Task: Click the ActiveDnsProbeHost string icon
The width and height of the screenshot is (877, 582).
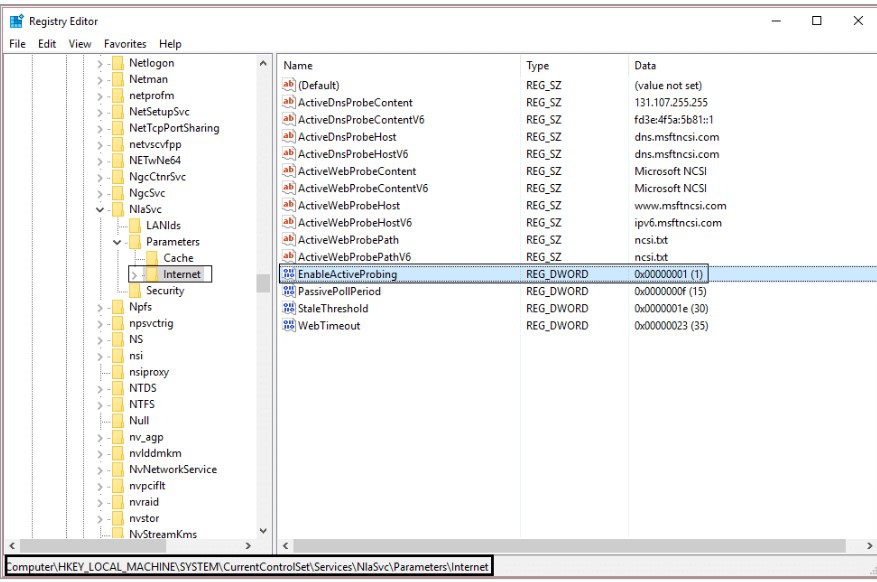Action: click(x=289, y=136)
